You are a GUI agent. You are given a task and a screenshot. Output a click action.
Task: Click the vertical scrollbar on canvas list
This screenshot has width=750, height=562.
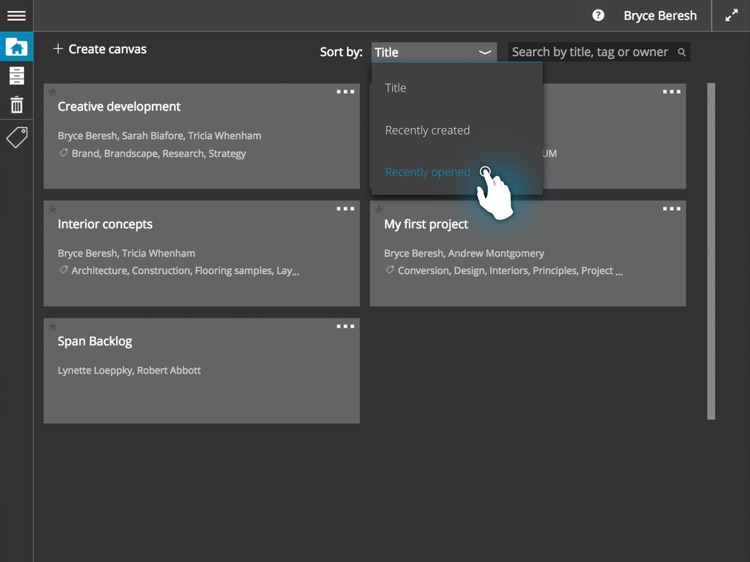click(x=711, y=250)
